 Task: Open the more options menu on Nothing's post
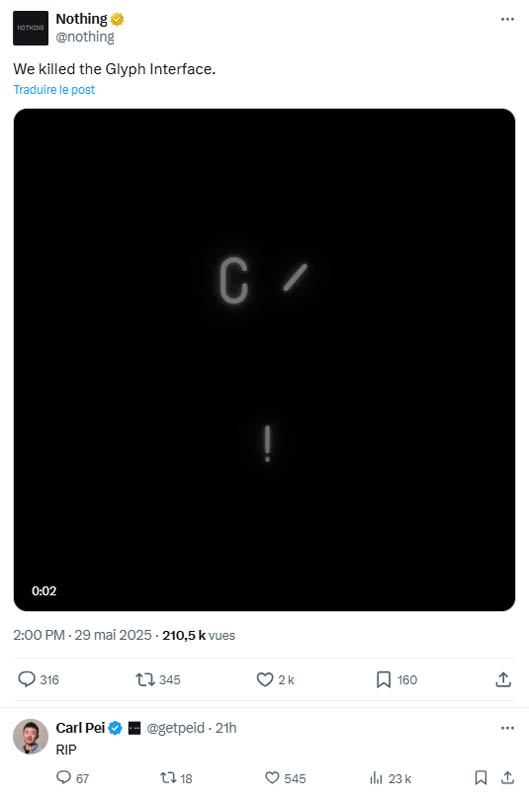click(x=507, y=19)
